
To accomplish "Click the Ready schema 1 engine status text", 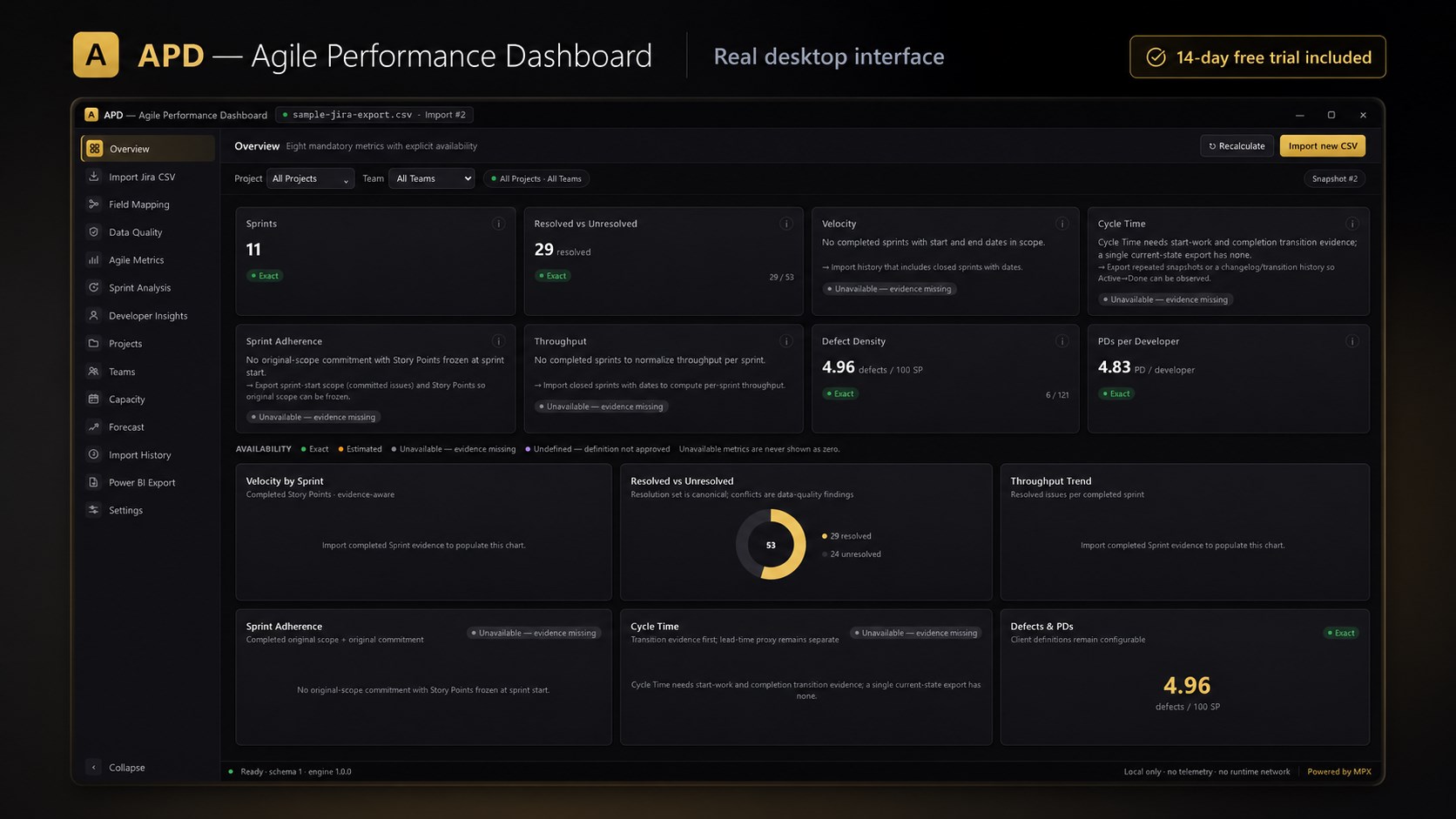I will pos(296,772).
